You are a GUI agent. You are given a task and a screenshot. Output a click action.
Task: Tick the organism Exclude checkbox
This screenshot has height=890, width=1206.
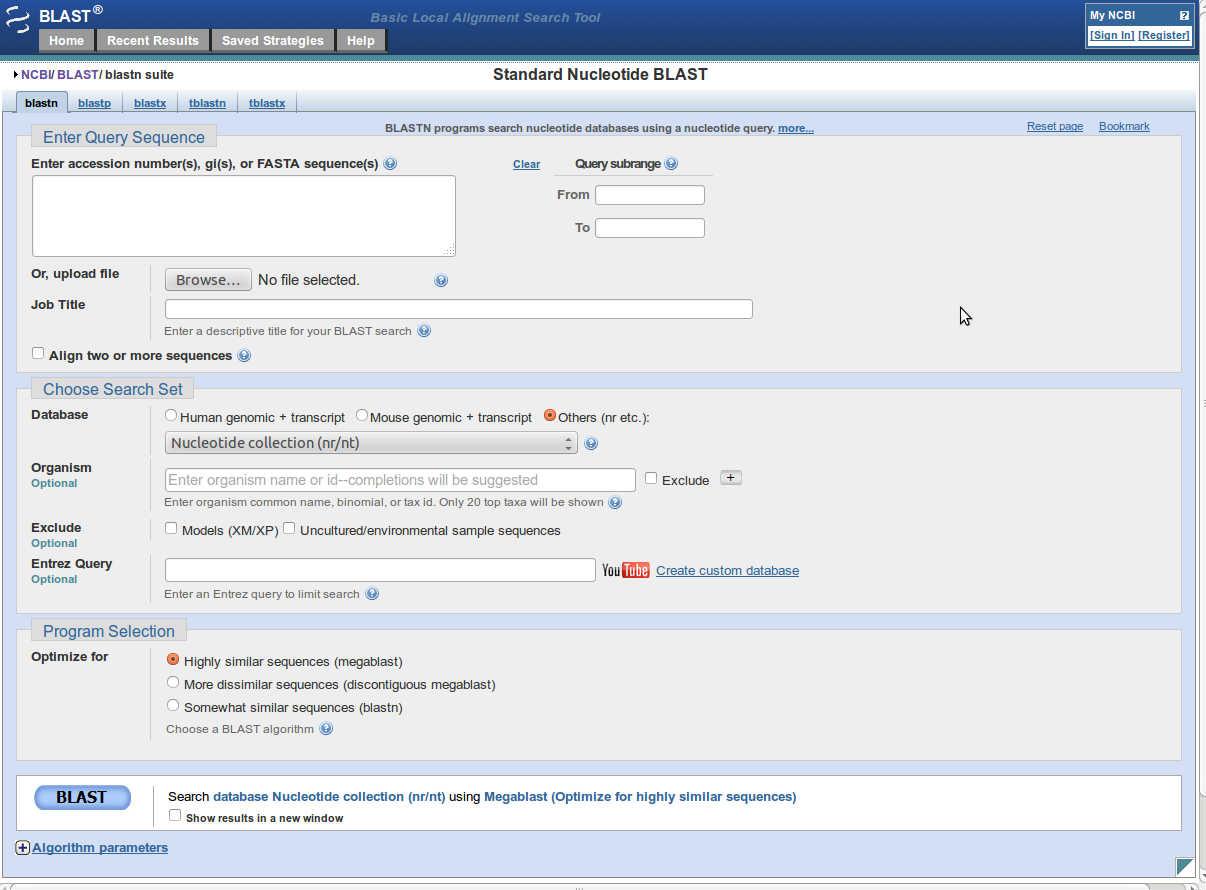651,478
